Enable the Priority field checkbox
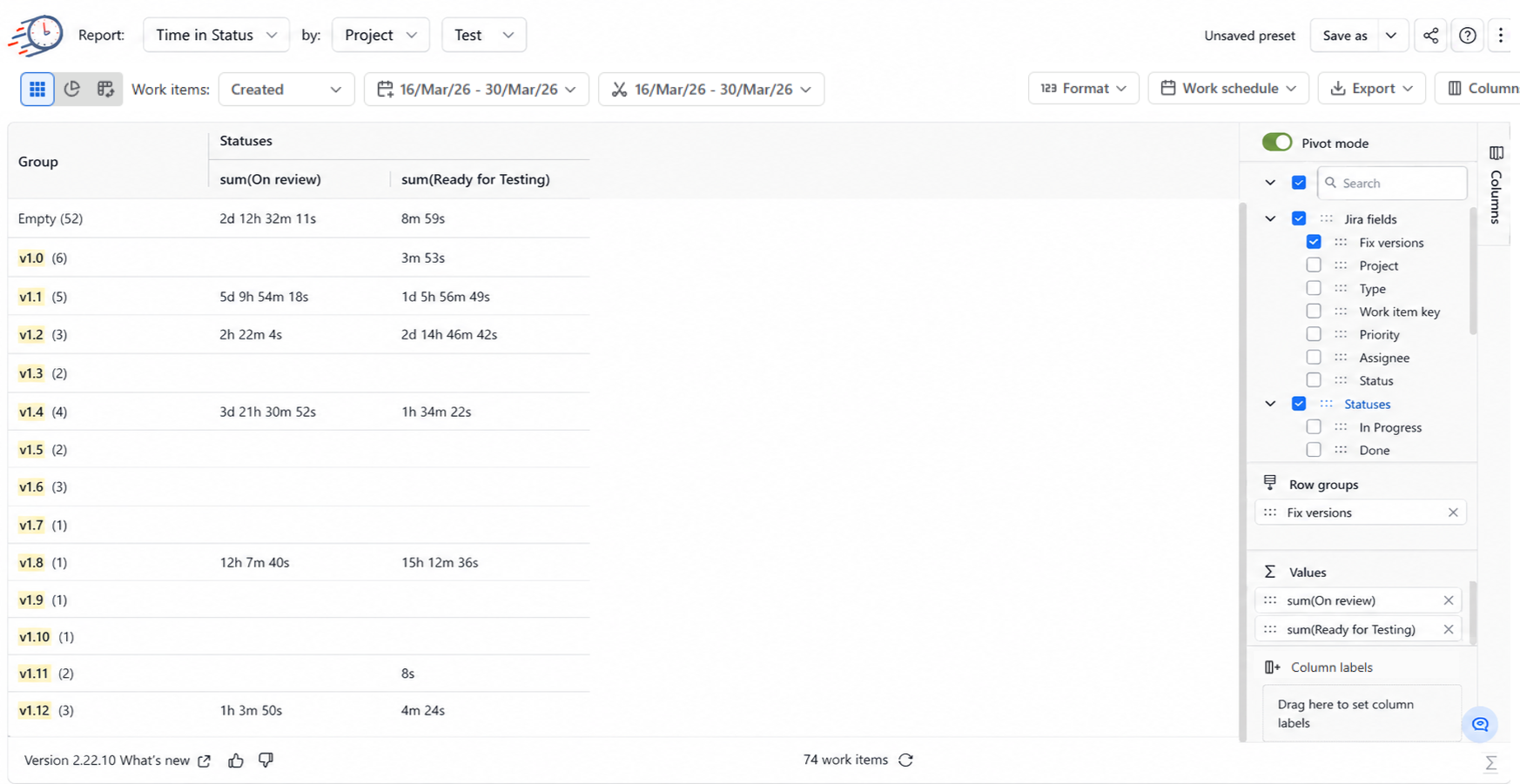 pos(1314,334)
